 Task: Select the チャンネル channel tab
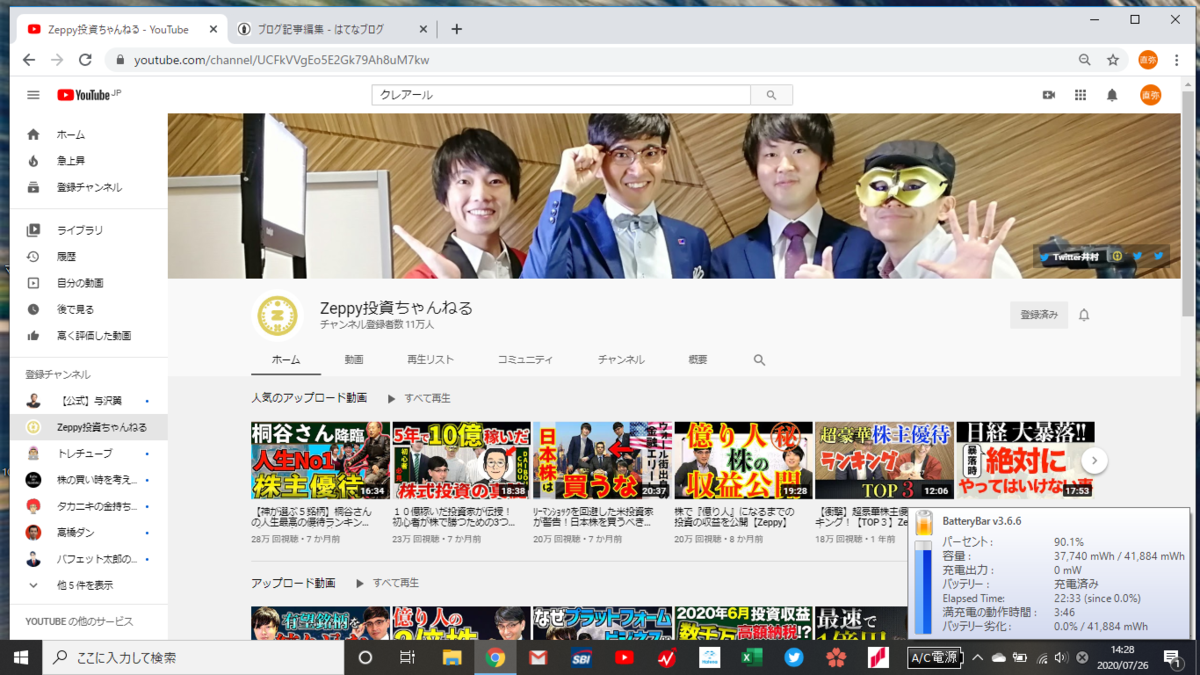pos(621,360)
